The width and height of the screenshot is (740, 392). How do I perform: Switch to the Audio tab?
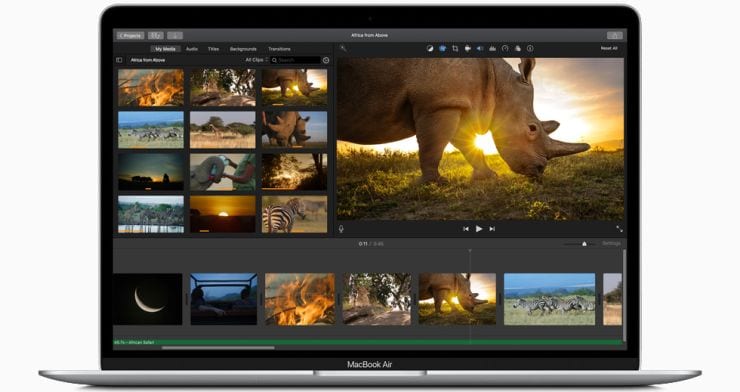pyautogui.click(x=192, y=49)
